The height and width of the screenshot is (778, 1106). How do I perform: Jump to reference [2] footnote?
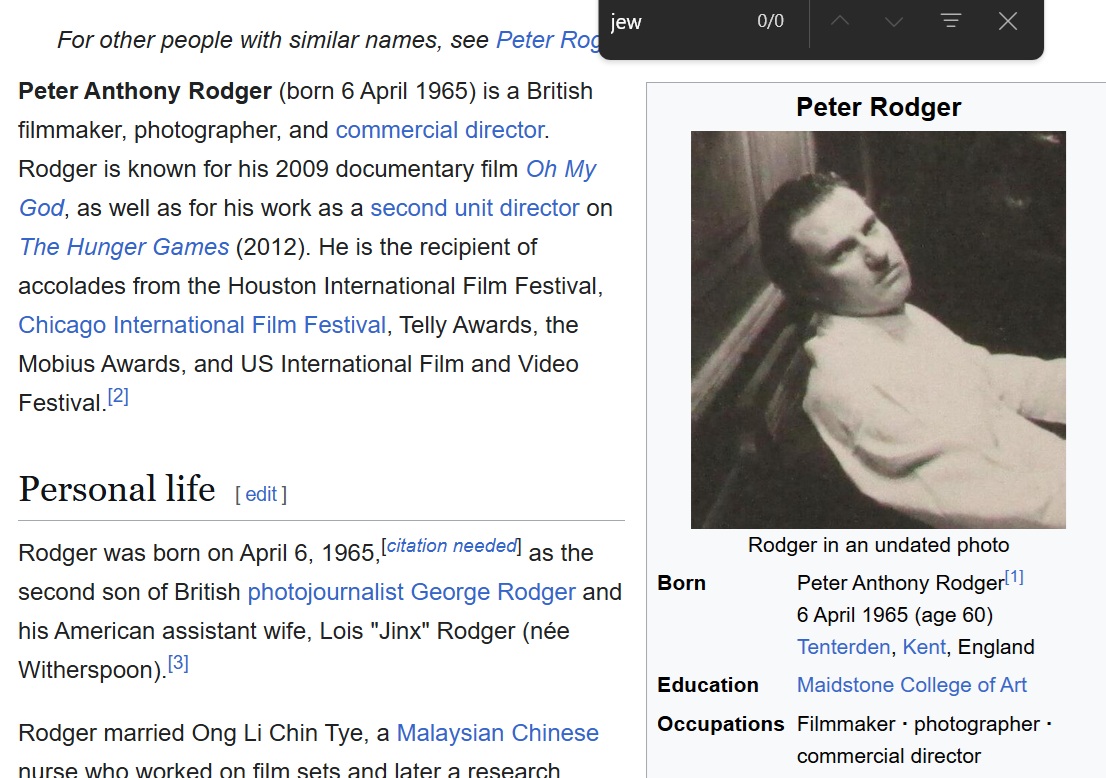click(x=118, y=396)
